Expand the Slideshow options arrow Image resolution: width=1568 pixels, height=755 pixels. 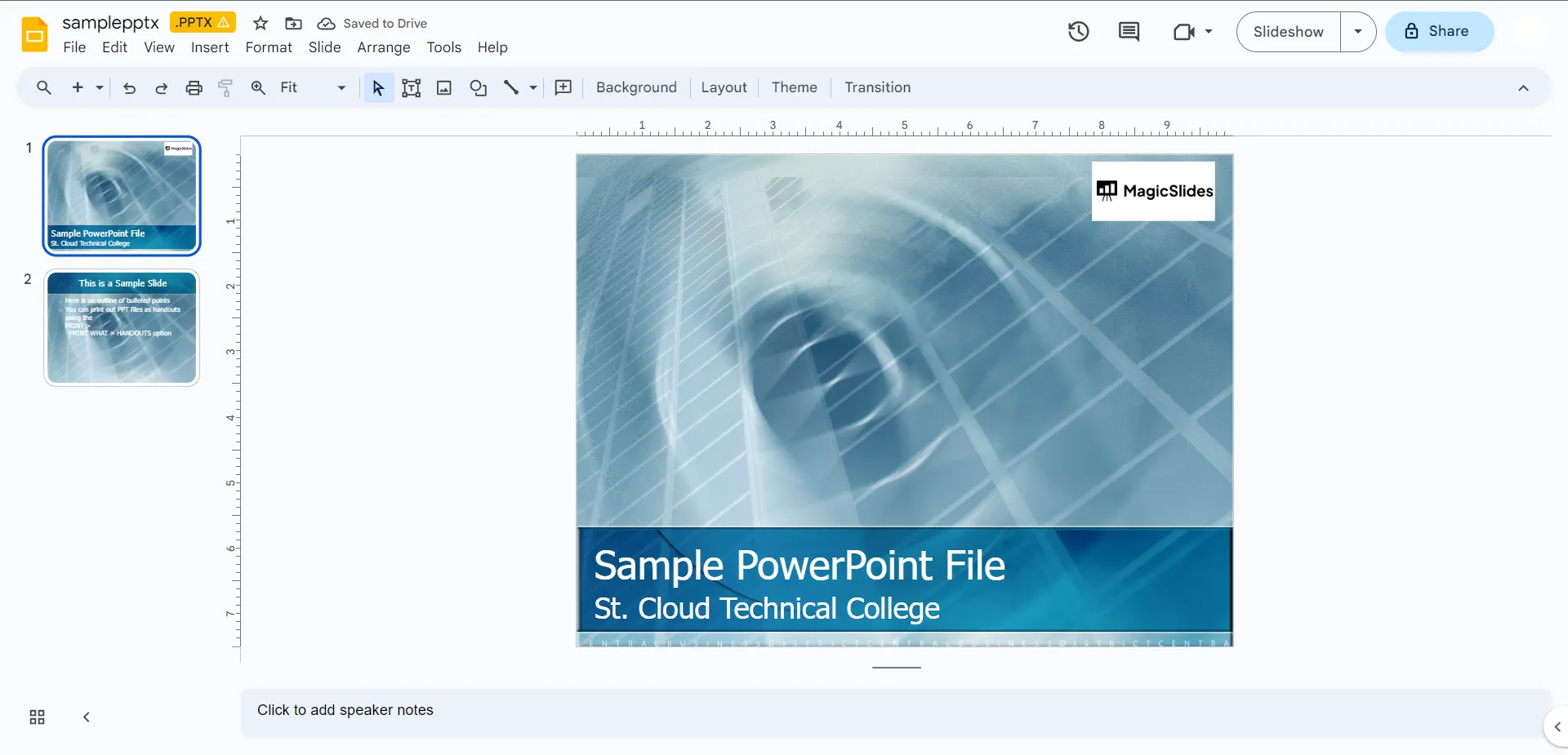[1357, 32]
